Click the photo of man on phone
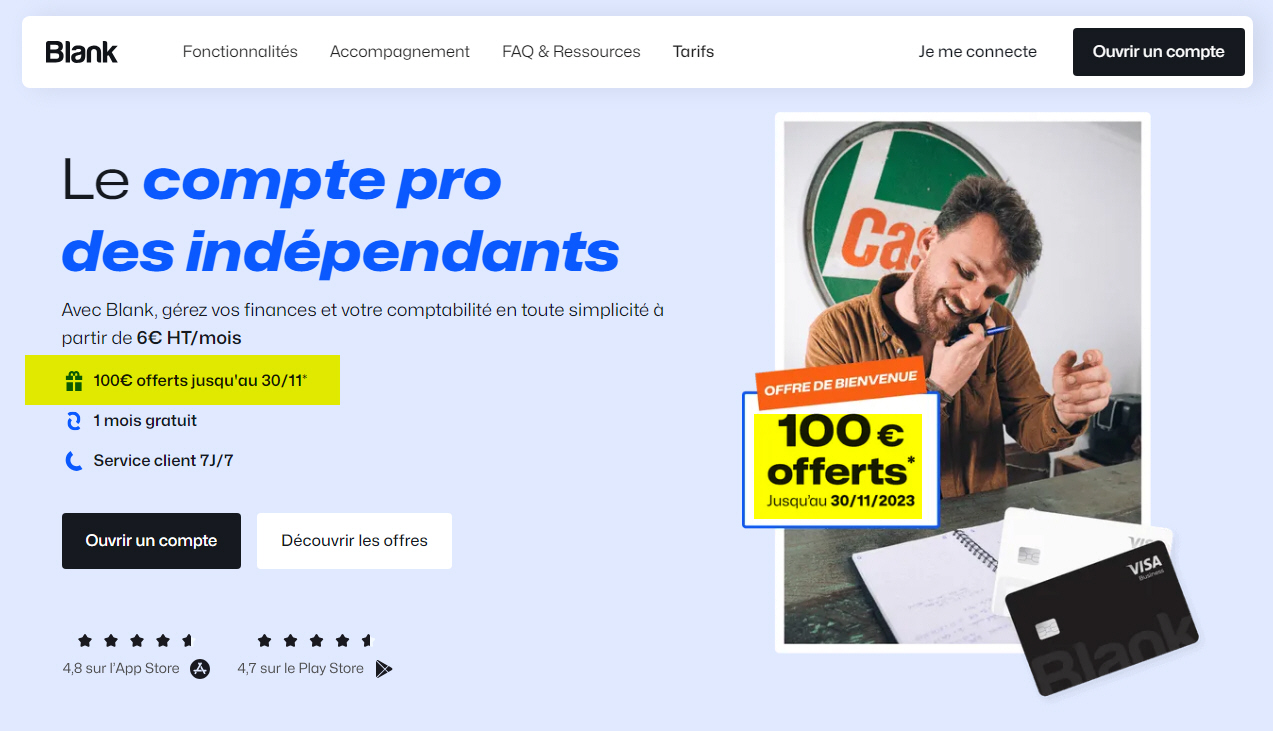 click(x=963, y=382)
